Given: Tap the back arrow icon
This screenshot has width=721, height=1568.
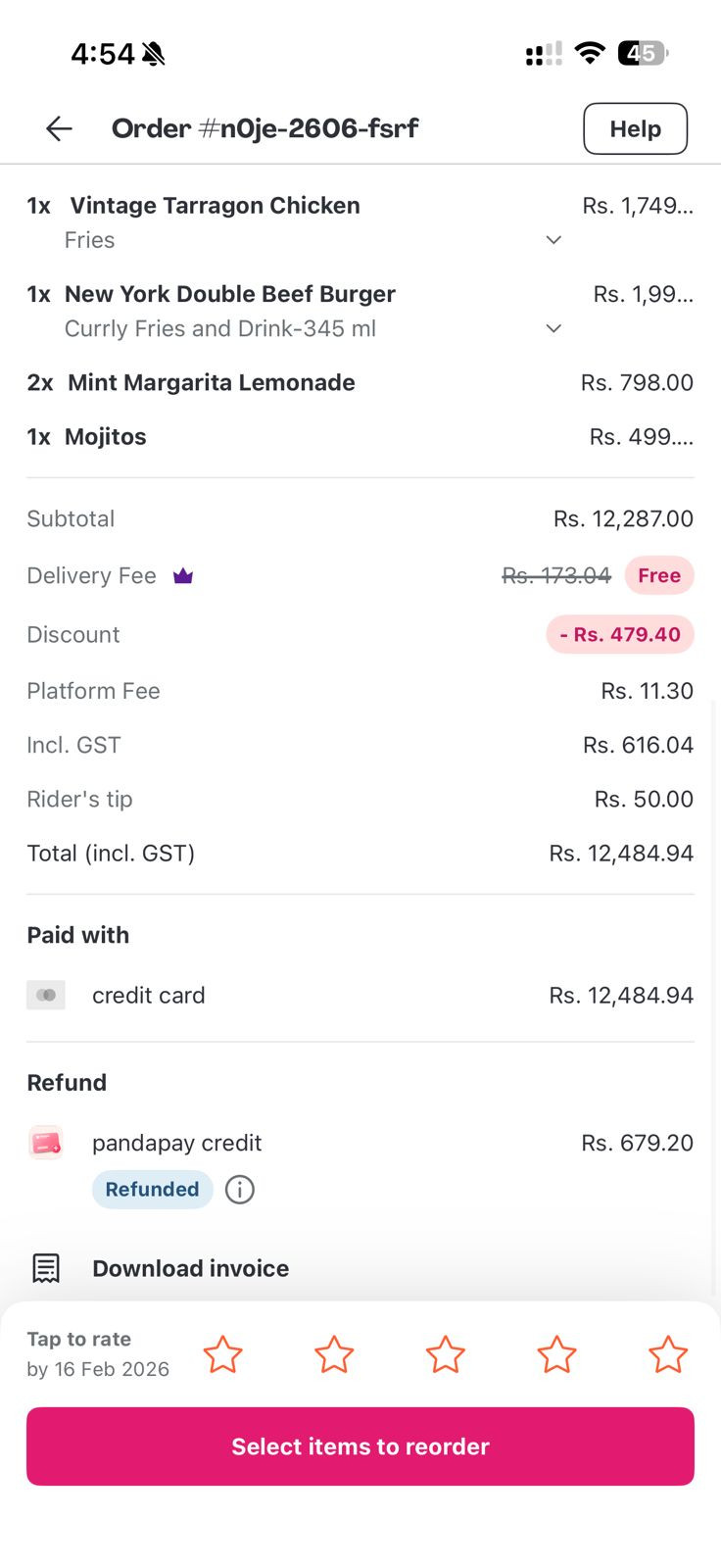Looking at the screenshot, I should pyautogui.click(x=59, y=128).
